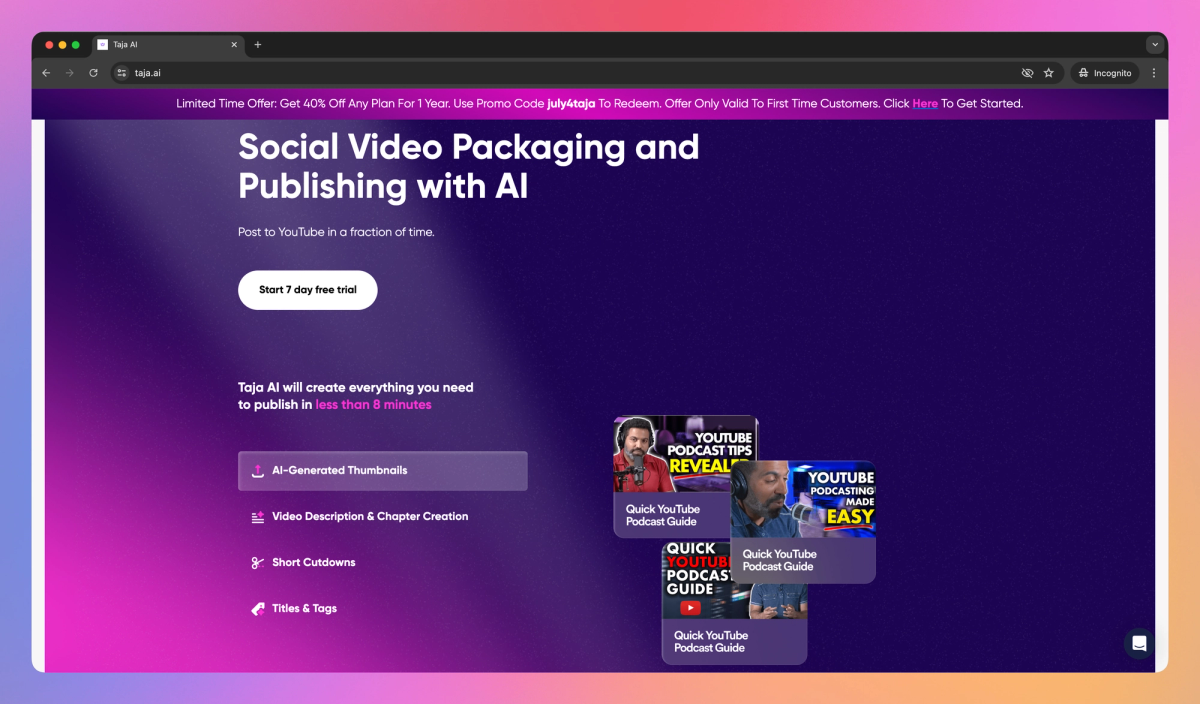1200x704 pixels.
Task: Open the chat support widget
Action: (x=1139, y=643)
